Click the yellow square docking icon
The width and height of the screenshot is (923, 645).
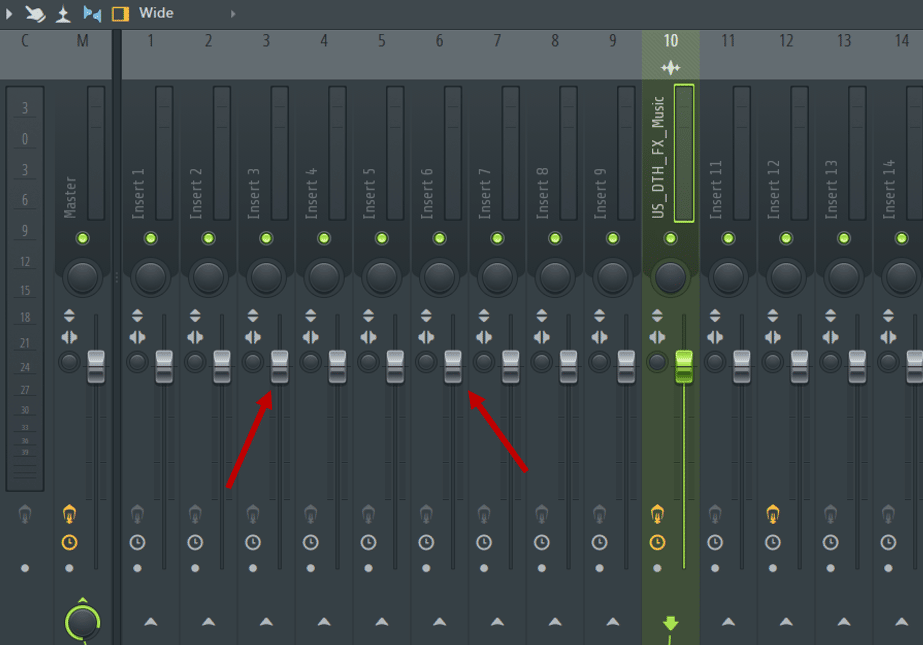(x=119, y=14)
